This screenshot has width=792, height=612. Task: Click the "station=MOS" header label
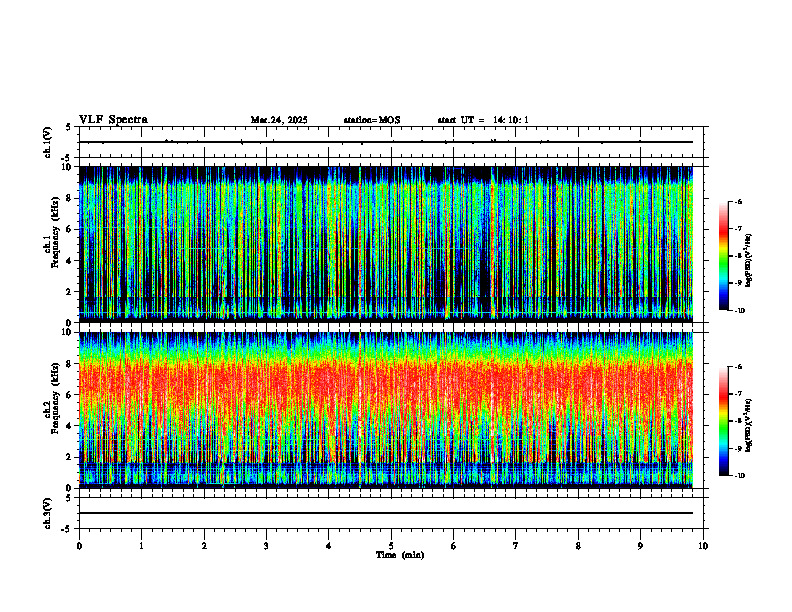[x=372, y=120]
